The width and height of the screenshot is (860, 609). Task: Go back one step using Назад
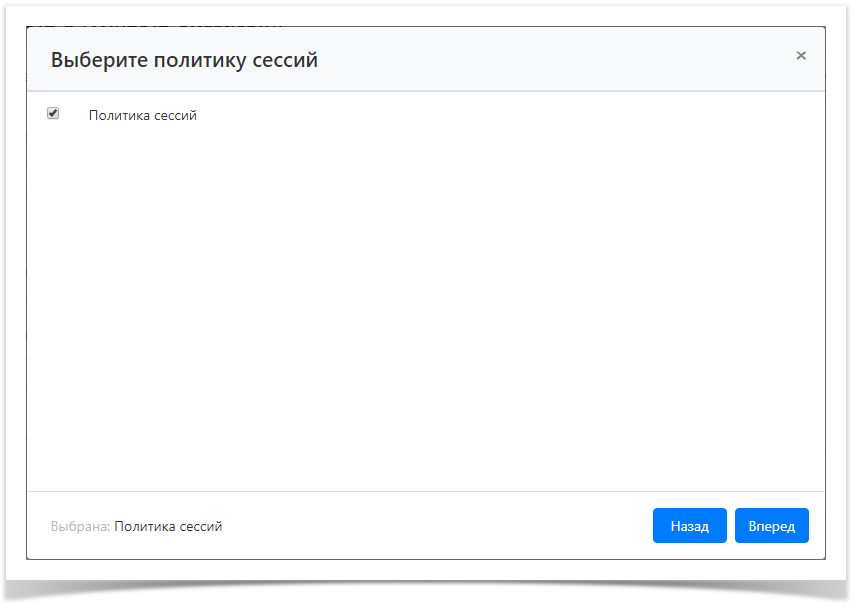pyautogui.click(x=689, y=526)
